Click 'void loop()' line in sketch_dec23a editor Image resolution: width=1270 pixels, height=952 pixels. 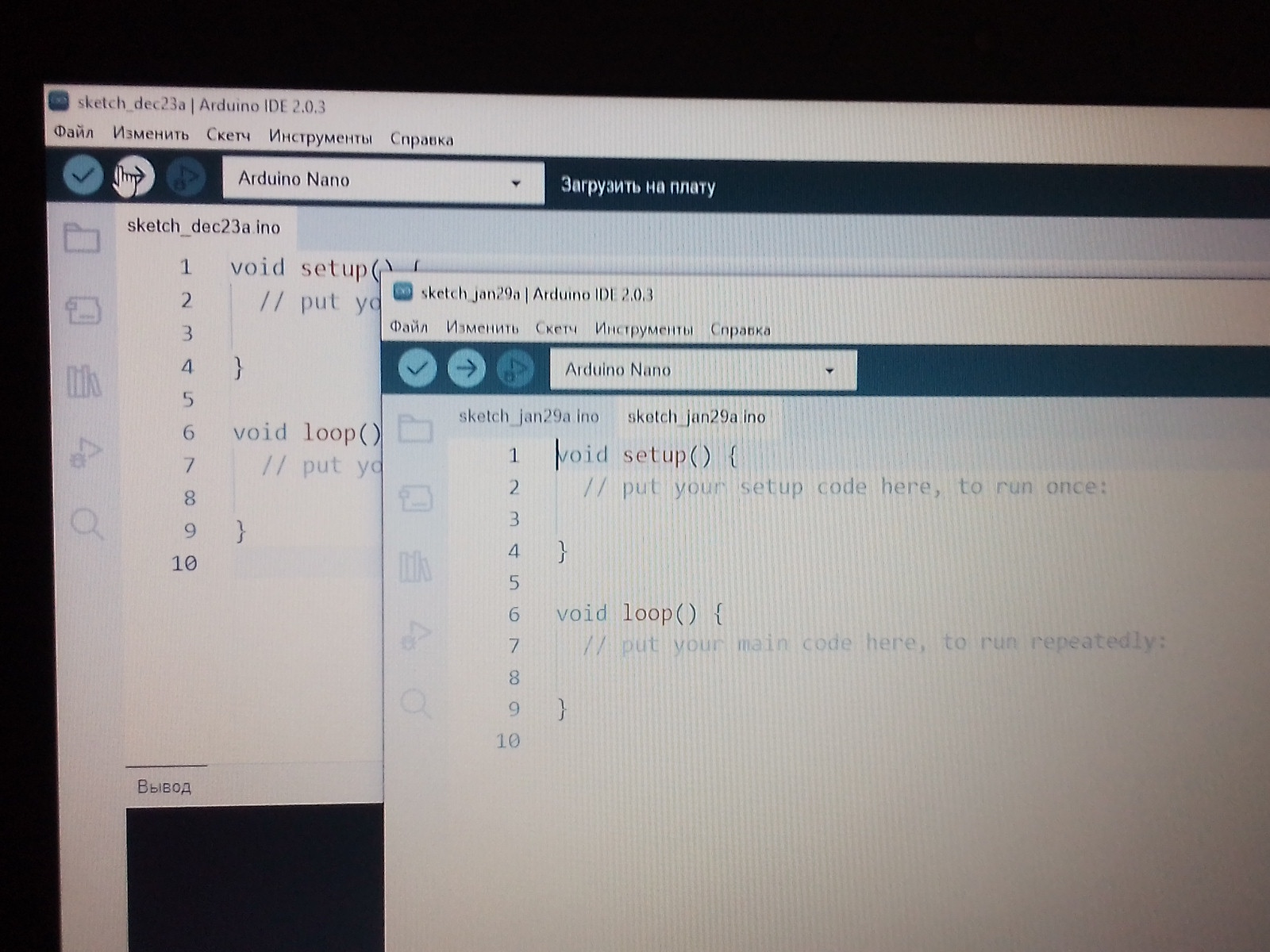[x=308, y=433]
